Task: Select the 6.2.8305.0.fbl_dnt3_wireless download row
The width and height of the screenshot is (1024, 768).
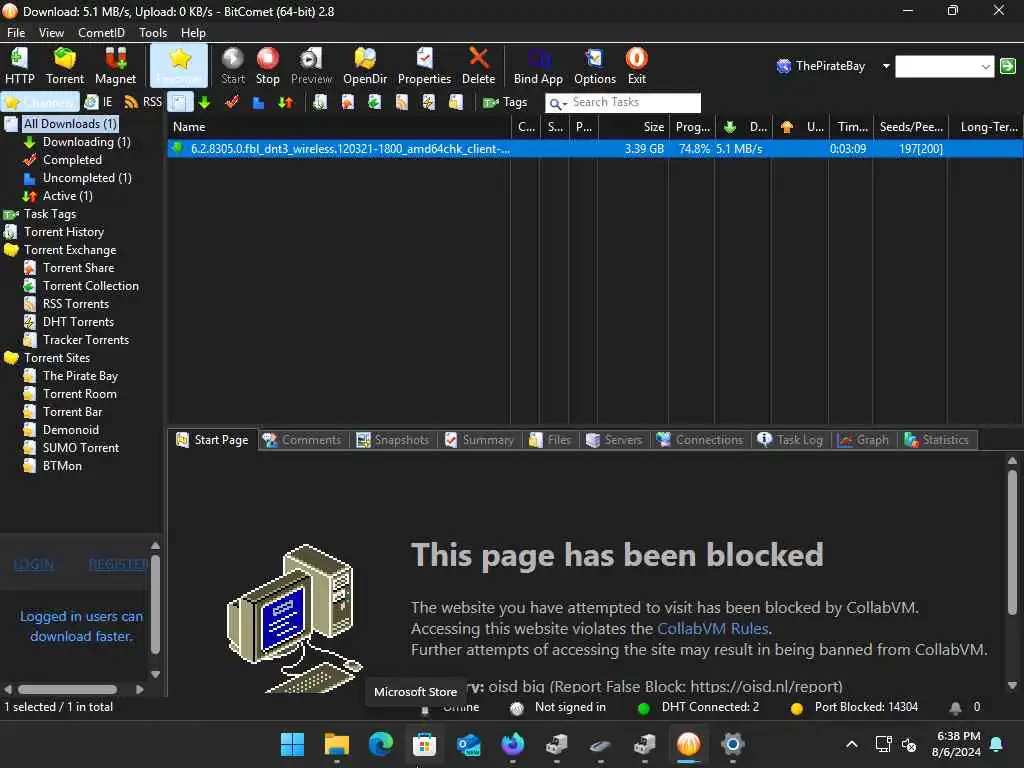Action: click(595, 149)
